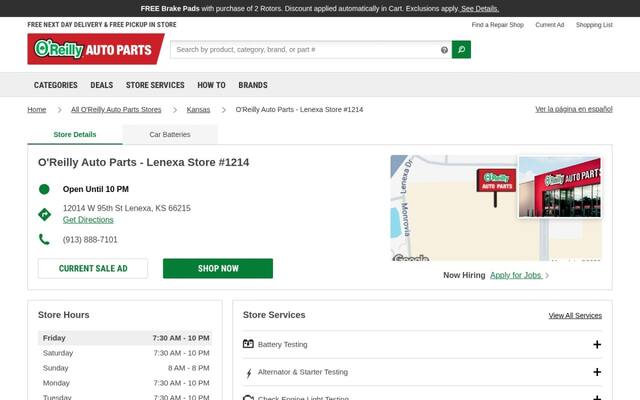
Task: Click the Alternator & Starter Testing label
Action: pos(303,372)
